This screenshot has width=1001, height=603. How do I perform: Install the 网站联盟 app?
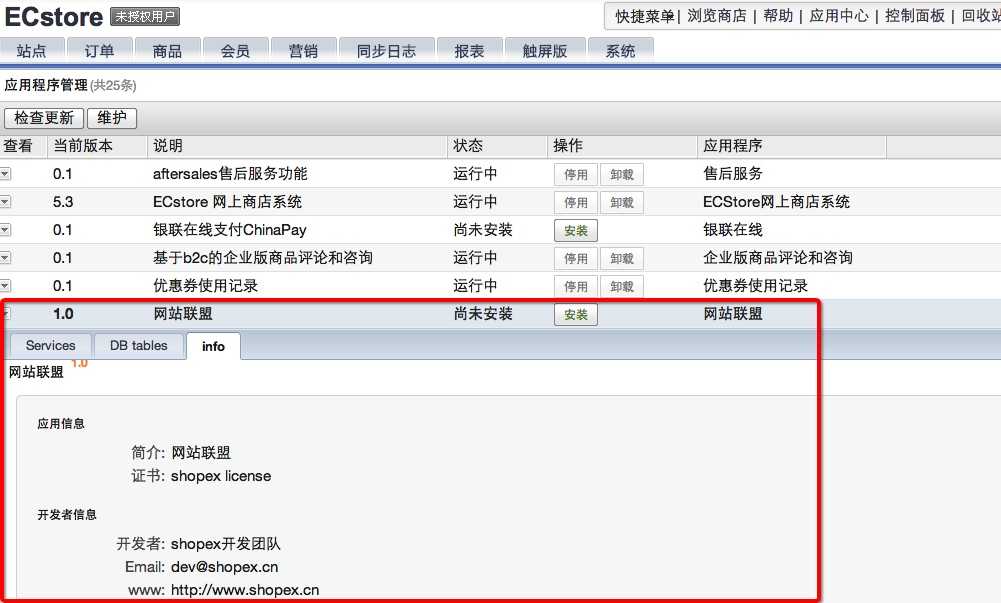[576, 315]
